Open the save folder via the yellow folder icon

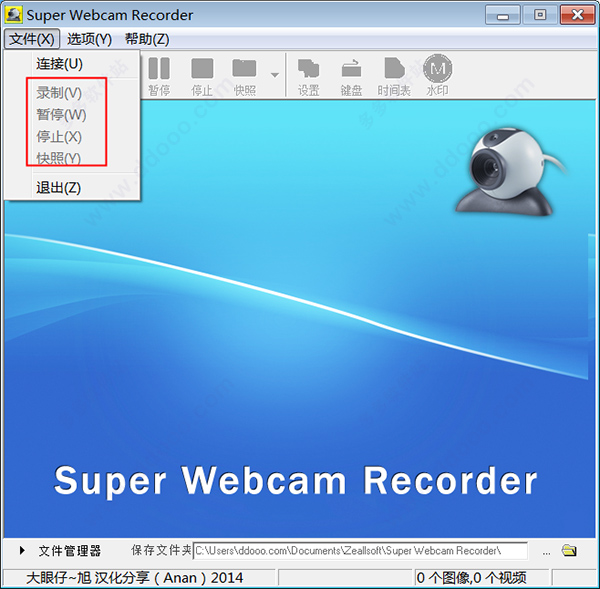[x=569, y=551]
